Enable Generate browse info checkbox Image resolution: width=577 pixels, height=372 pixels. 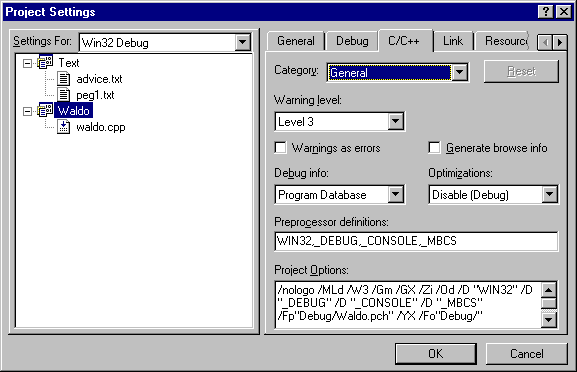click(434, 148)
